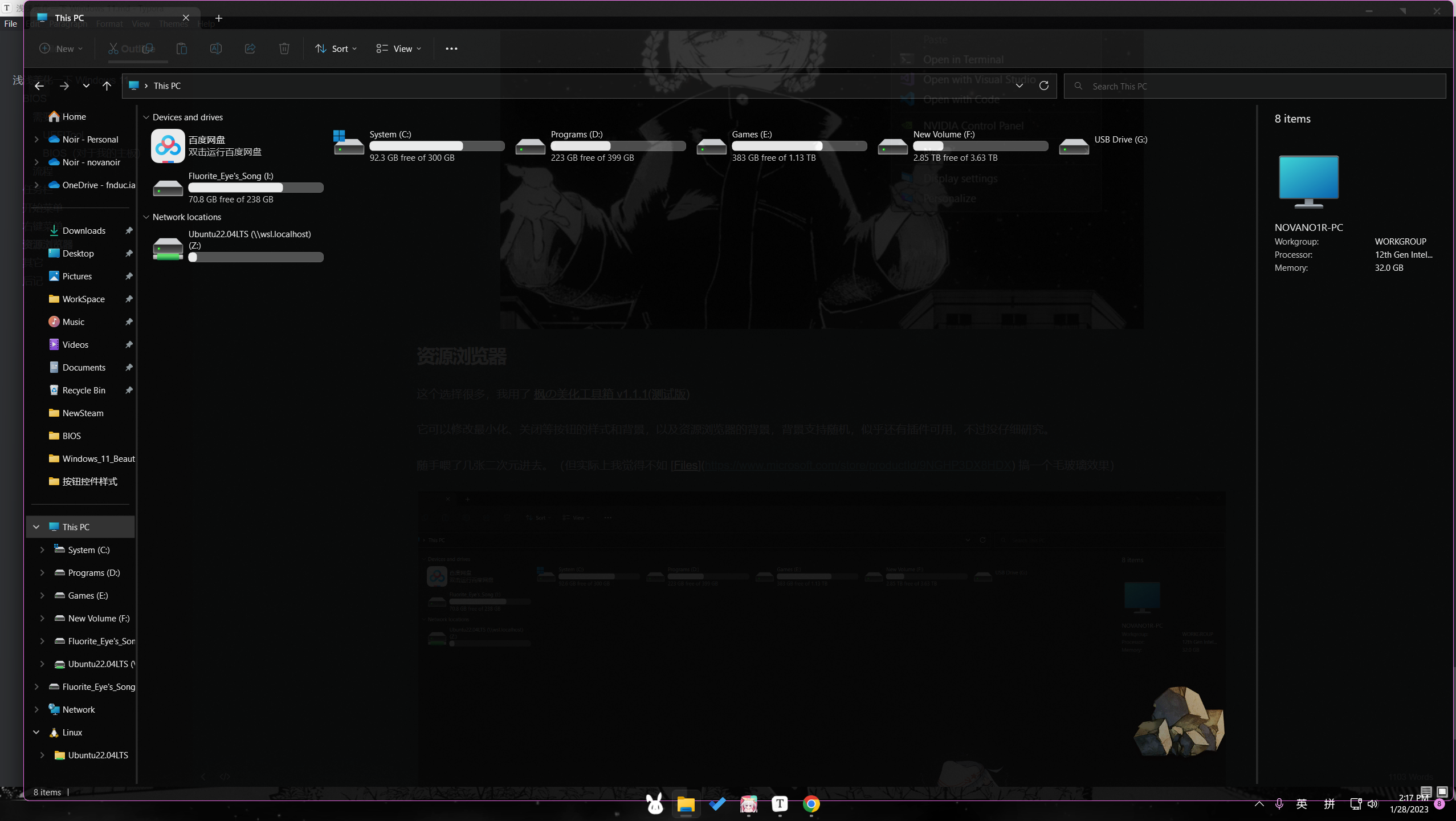Open the View dropdown menu
Viewport: 1456px width, 821px height.
[399, 48]
